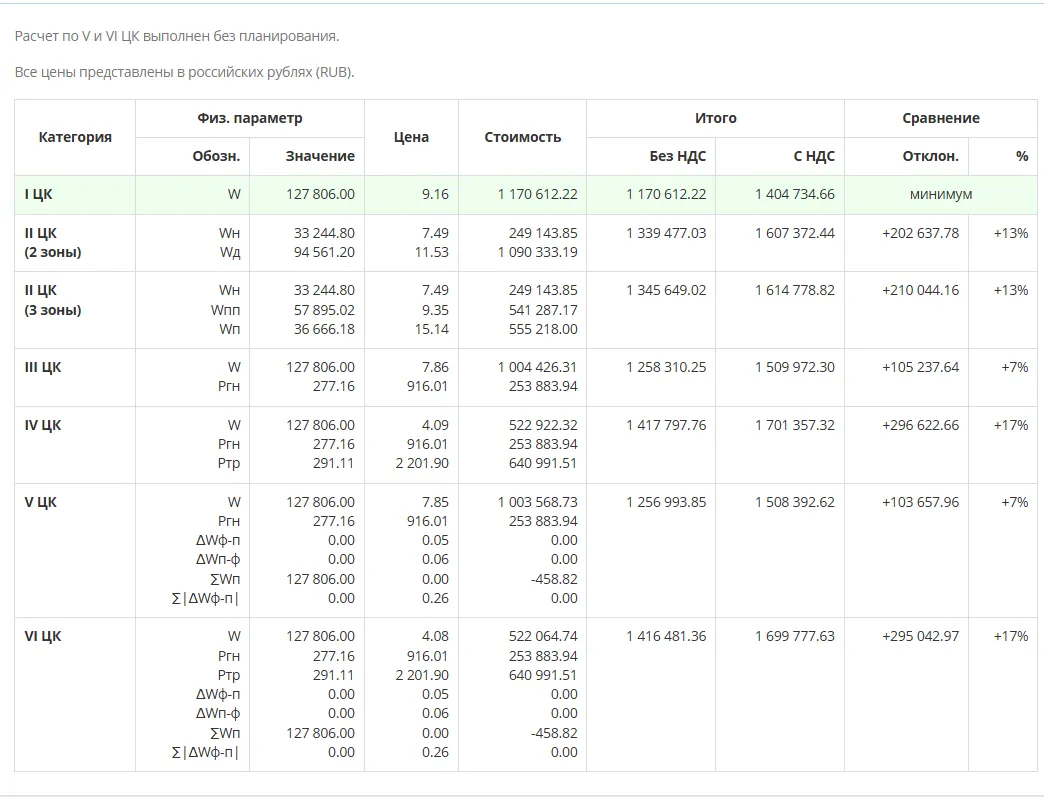Image resolution: width=1044 pixels, height=797 pixels.
Task: Select the I ЦК row label
Action: pyautogui.click(x=39, y=194)
